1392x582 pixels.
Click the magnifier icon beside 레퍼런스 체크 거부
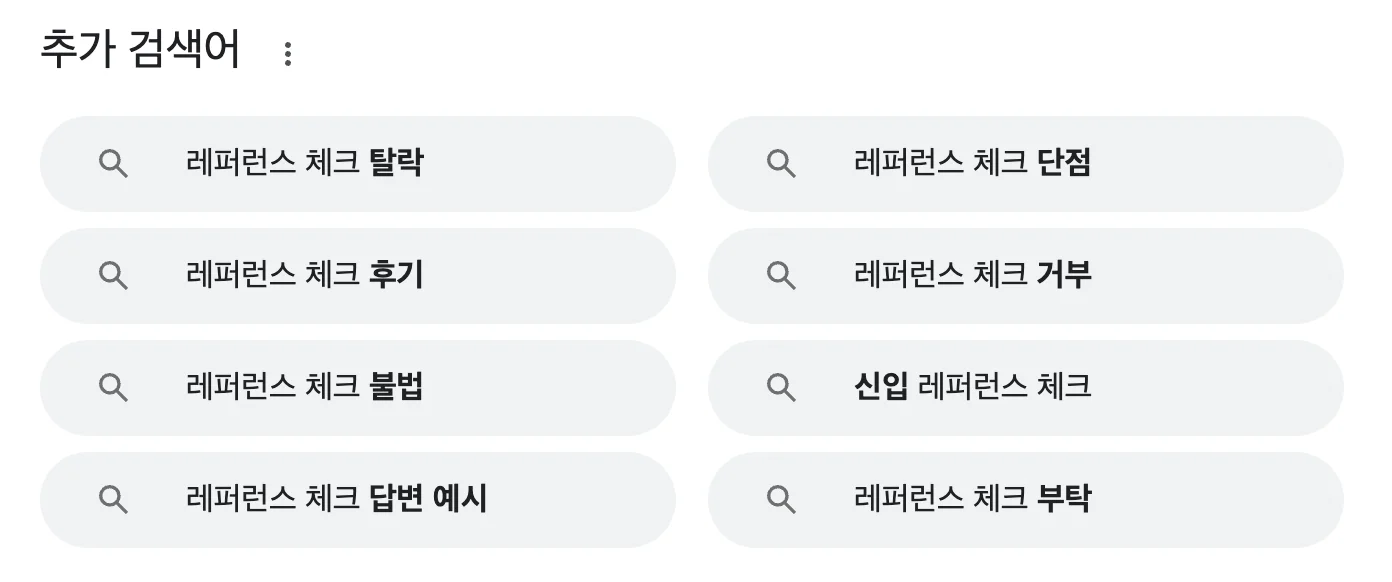(781, 276)
